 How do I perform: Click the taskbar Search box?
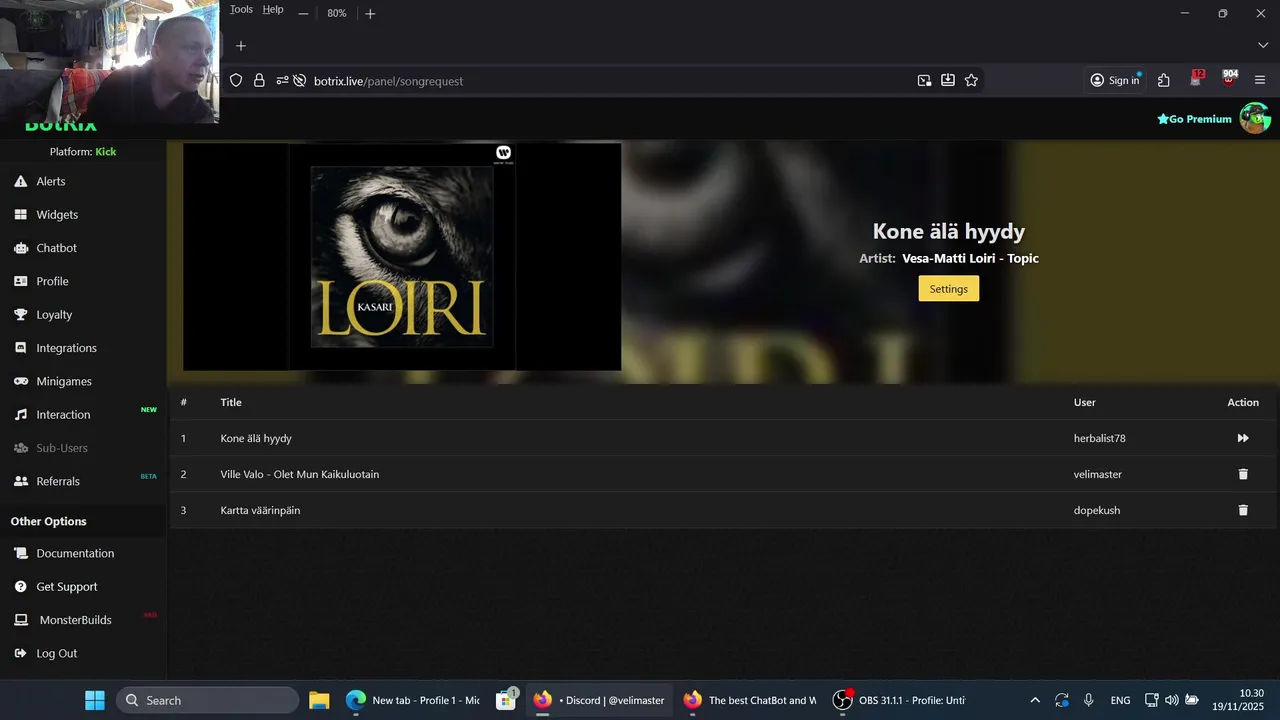click(208, 700)
